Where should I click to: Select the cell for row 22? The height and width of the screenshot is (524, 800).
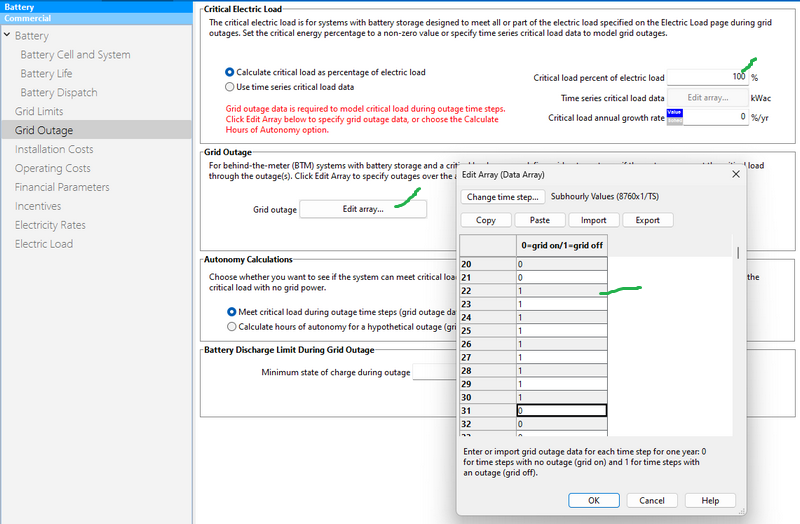(561, 290)
